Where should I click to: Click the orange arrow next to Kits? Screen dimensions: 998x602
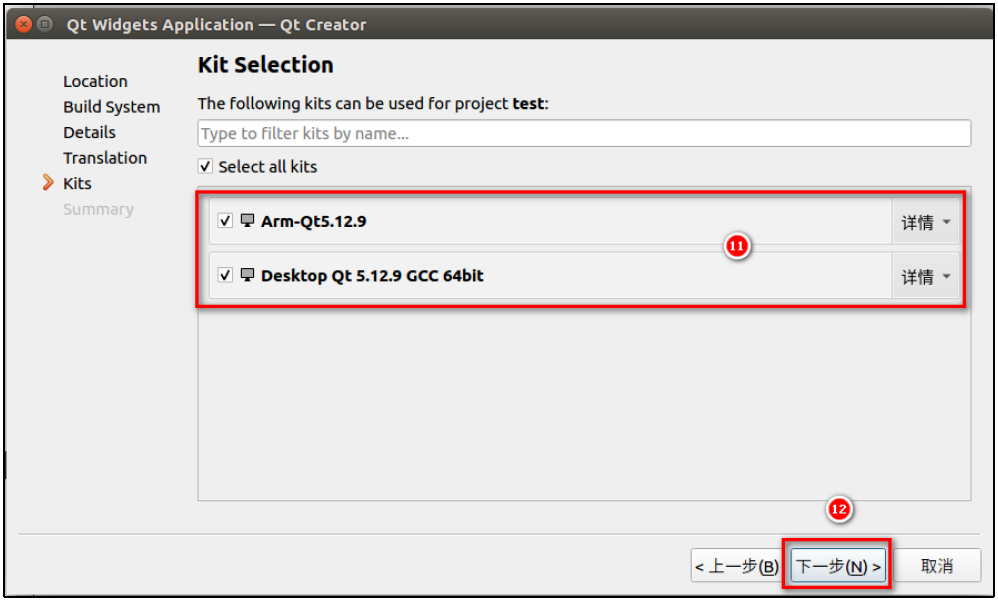tap(48, 183)
